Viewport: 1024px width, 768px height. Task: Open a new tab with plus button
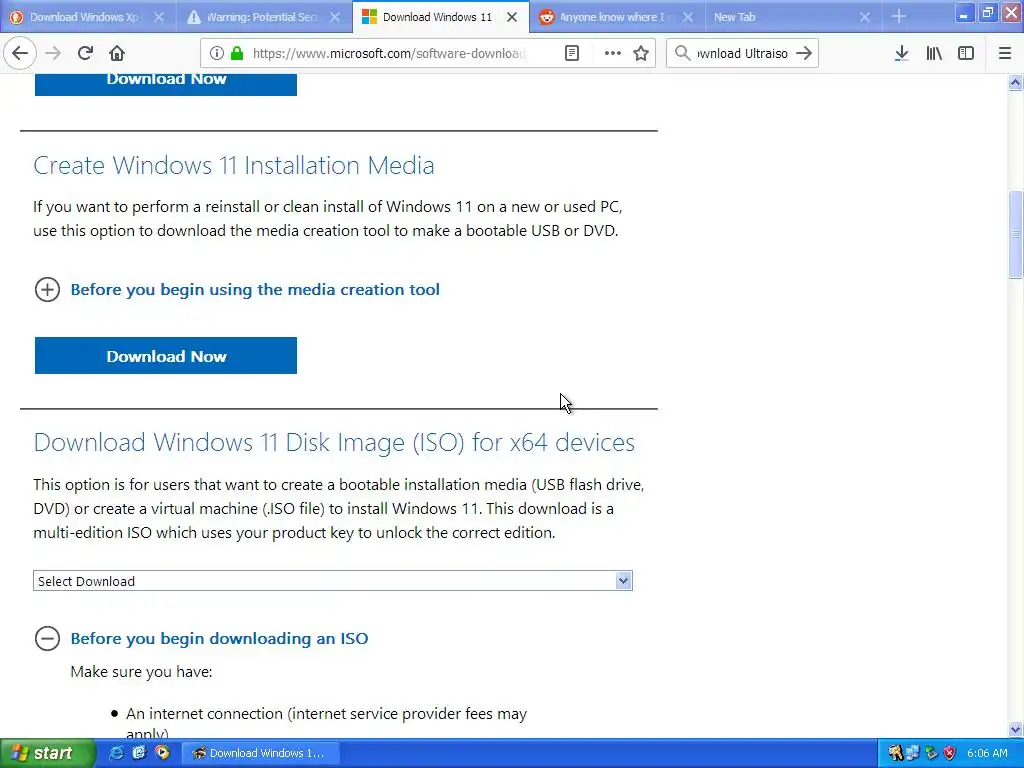(899, 16)
